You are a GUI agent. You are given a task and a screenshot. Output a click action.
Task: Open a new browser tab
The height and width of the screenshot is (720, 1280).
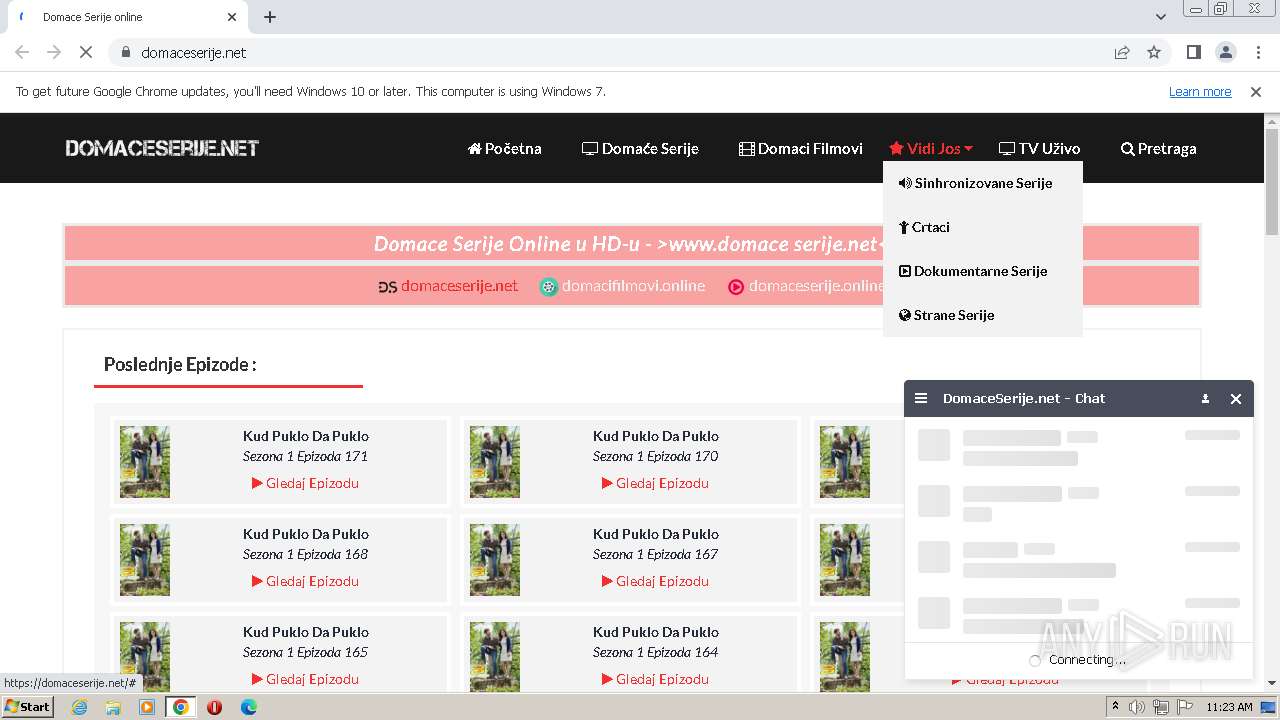pos(270,17)
